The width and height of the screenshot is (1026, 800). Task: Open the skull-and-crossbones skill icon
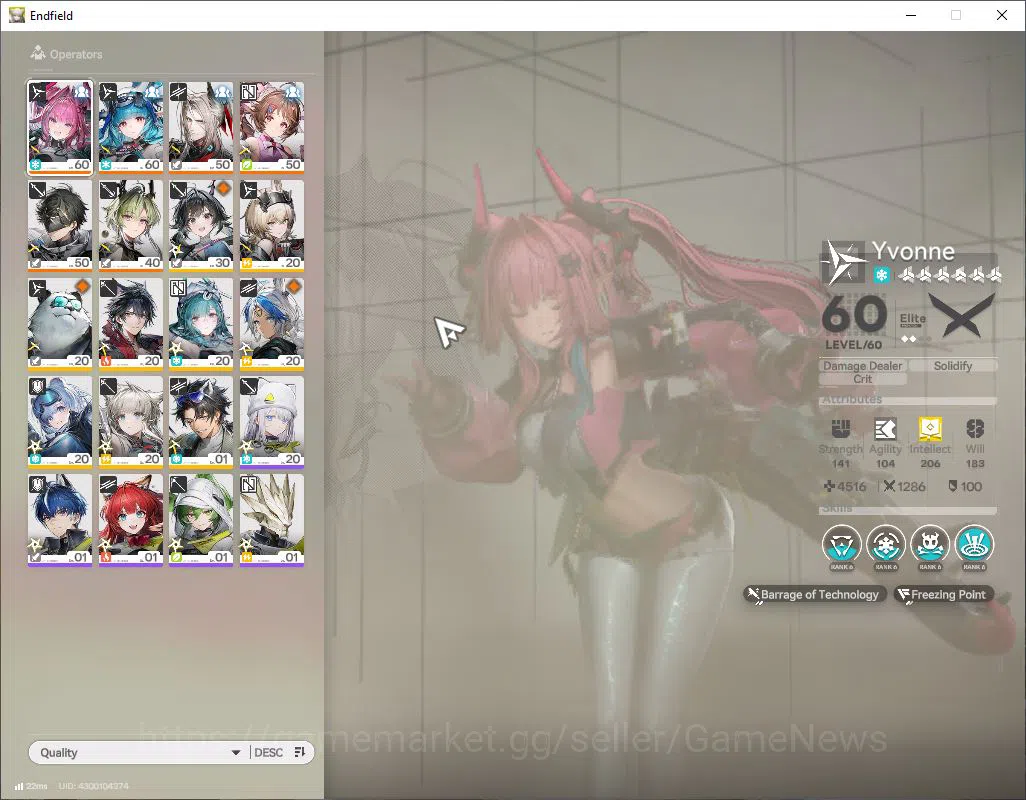coord(930,544)
